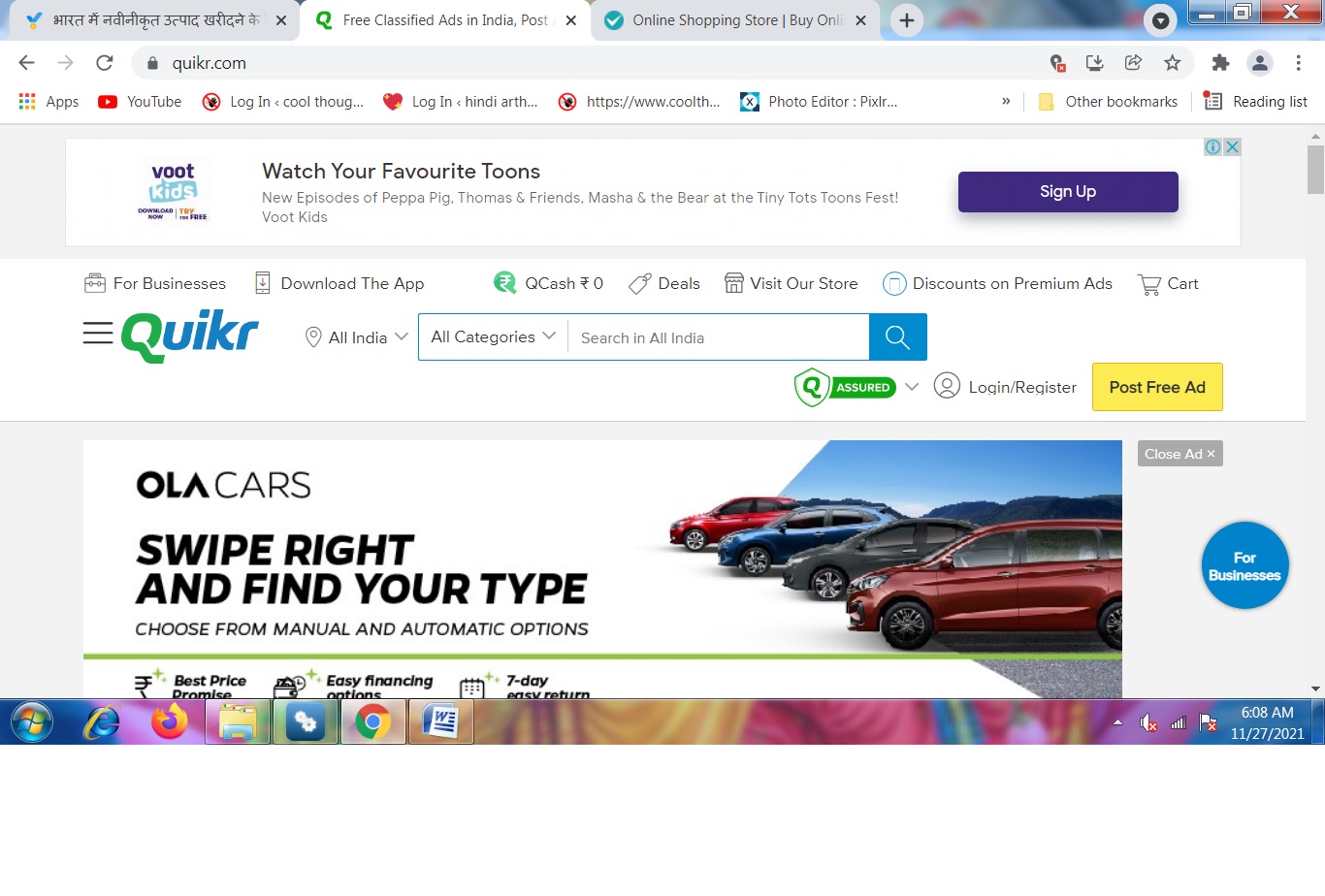Open the YouTube bookmark
This screenshot has height=896, width=1325.
[141, 102]
